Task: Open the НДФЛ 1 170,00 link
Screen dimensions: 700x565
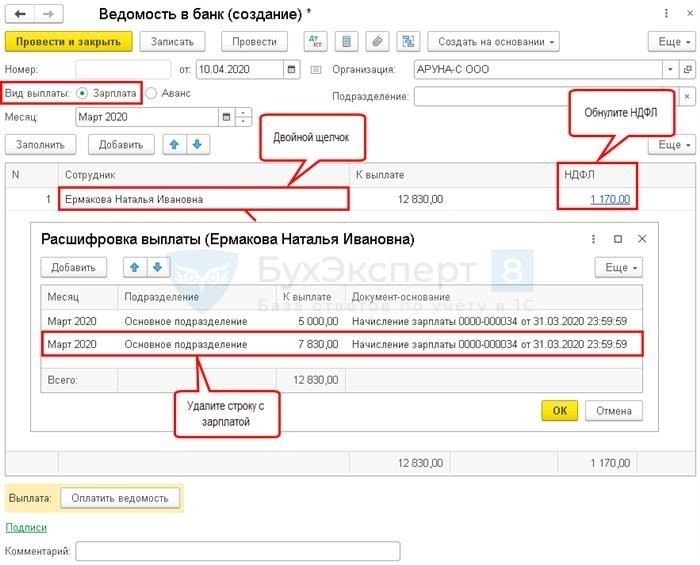Action: point(610,199)
